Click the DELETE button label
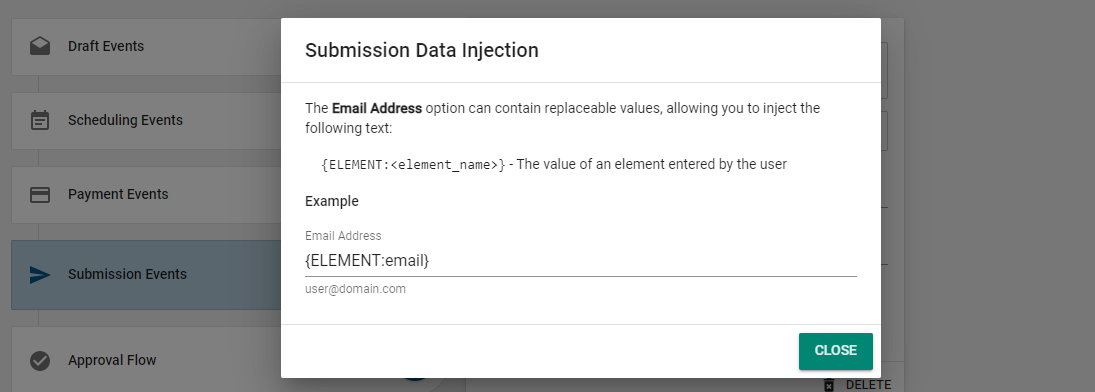This screenshot has height=392, width=1095. coord(868,385)
